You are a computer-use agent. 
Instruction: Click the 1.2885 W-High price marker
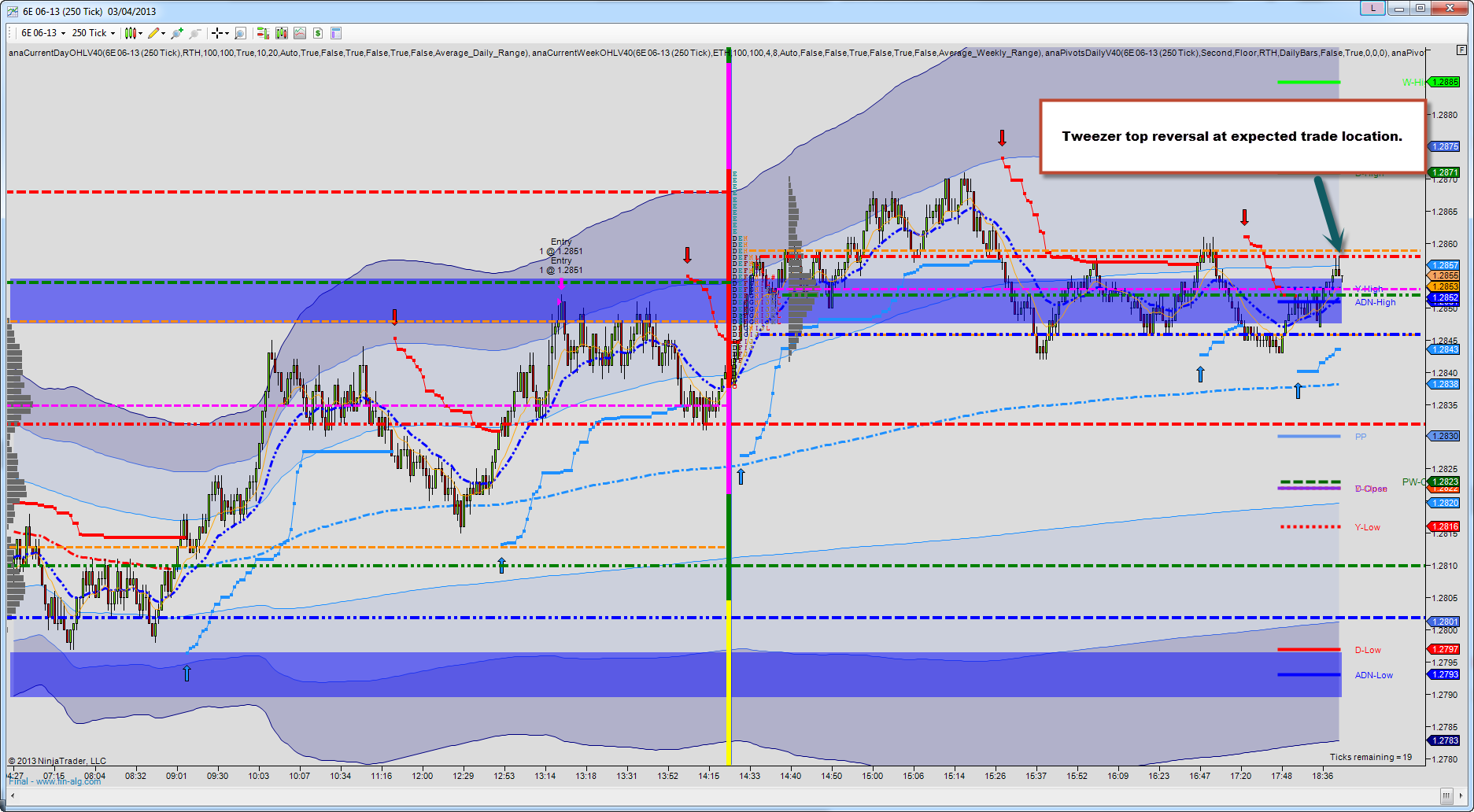point(1445,82)
